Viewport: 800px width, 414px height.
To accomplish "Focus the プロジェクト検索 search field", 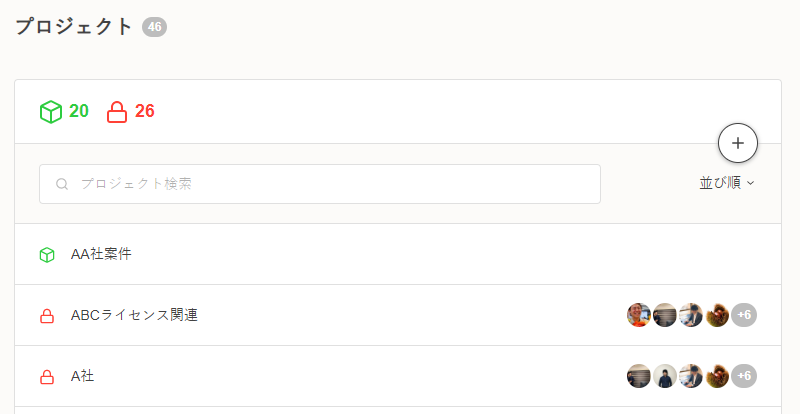I will click(x=330, y=184).
